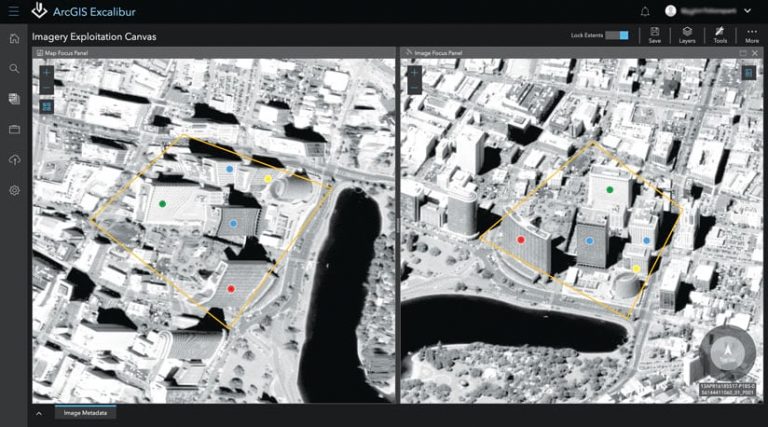Select the Image Metadata tab
This screenshot has height=427, width=768.
(85, 413)
